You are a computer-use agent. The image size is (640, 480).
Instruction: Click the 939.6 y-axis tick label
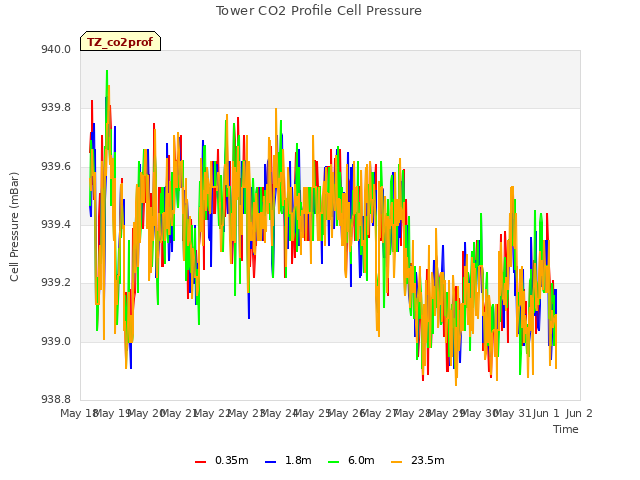pyautogui.click(x=56, y=167)
